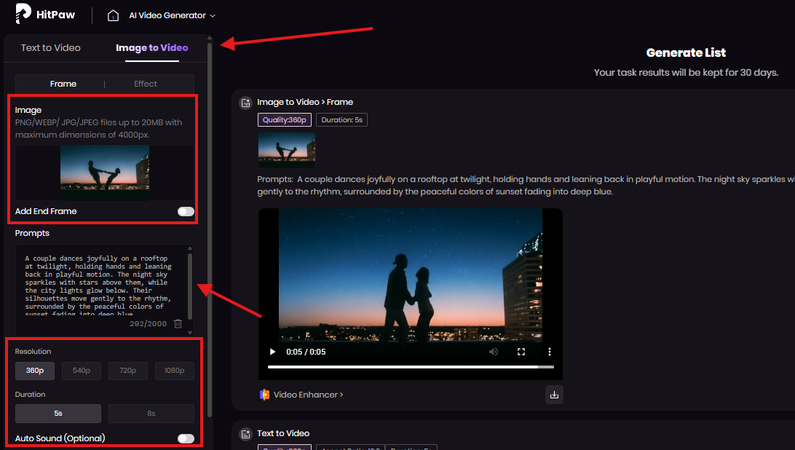Click the 'Image to Video > Frame' title
Viewport: 795px width, 450px height.
[x=305, y=102]
